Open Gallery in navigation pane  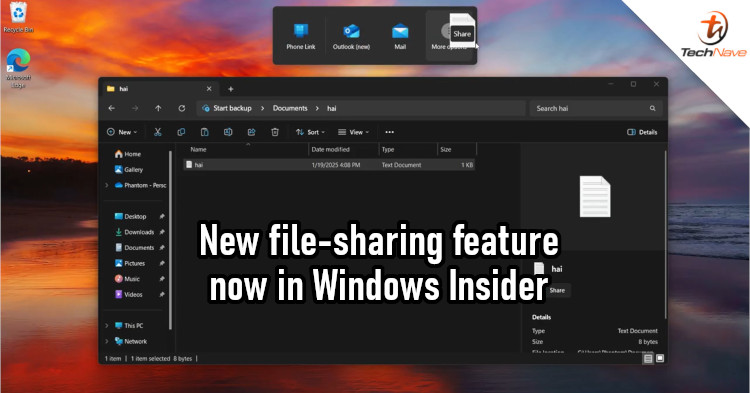pyautogui.click(x=129, y=169)
